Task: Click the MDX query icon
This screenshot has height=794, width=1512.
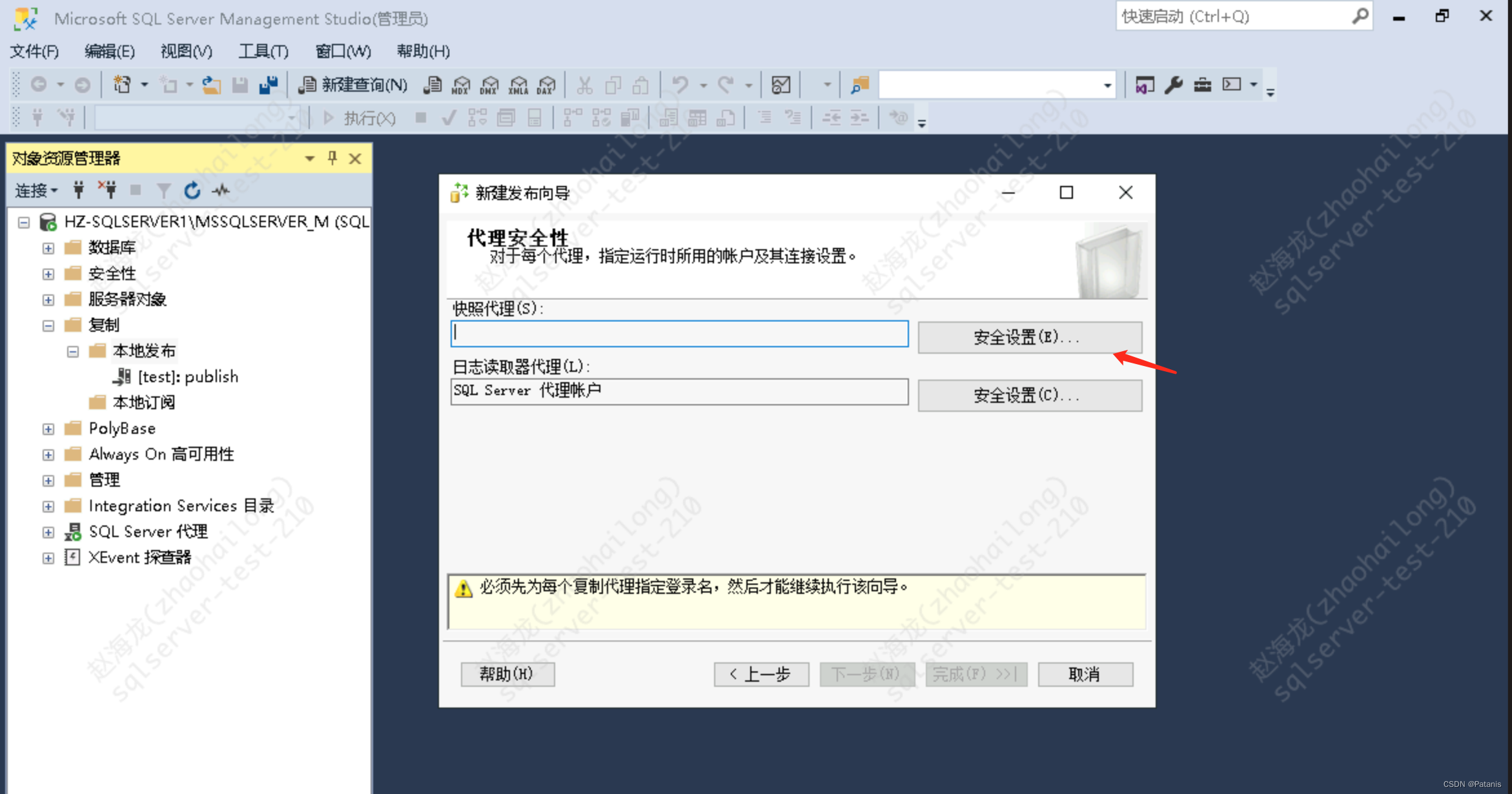Action: coord(460,85)
